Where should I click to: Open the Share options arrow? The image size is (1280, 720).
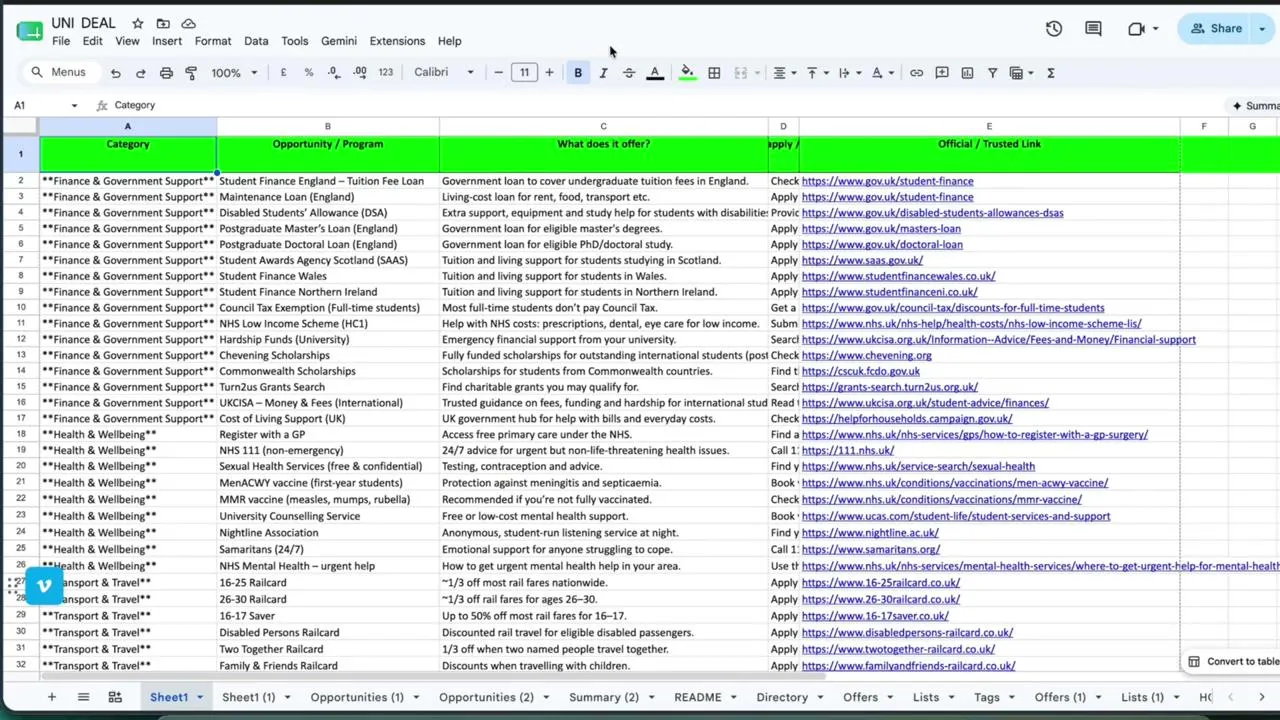pyautogui.click(x=1262, y=29)
